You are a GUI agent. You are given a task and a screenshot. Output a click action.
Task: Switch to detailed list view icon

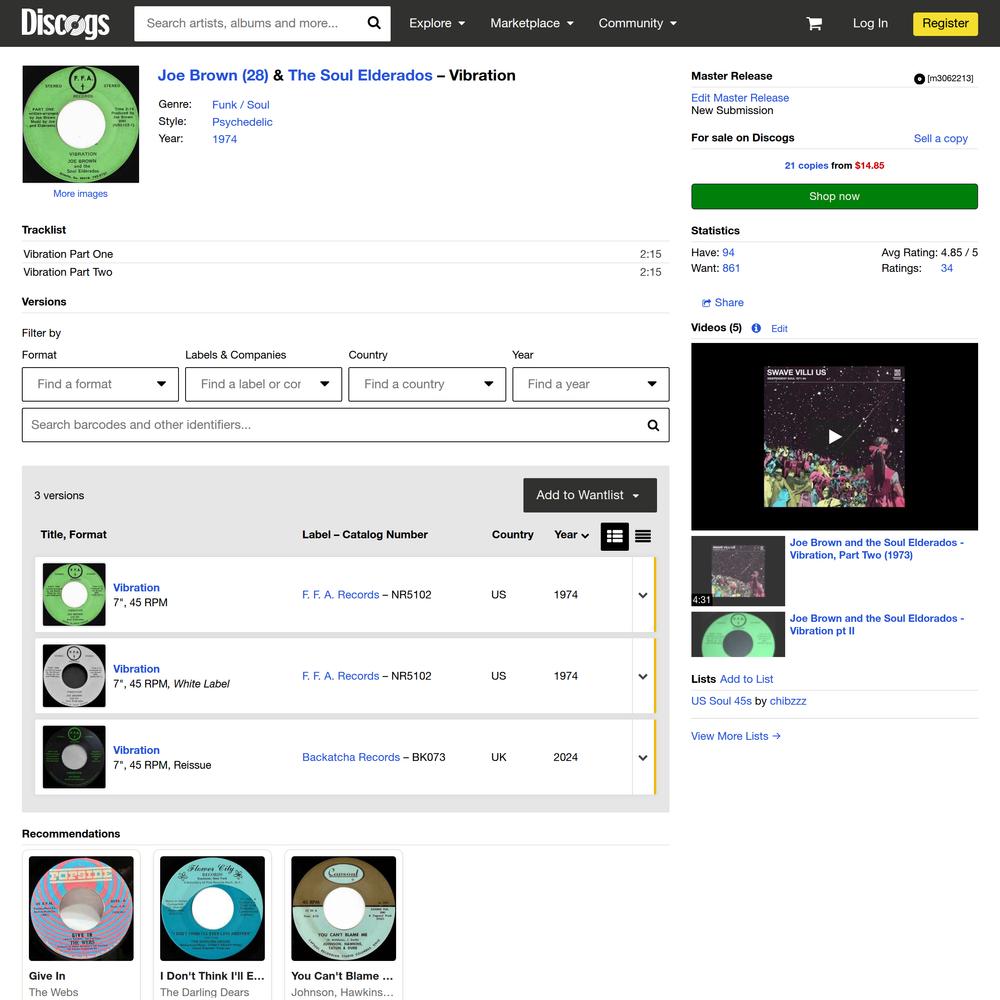[615, 536]
